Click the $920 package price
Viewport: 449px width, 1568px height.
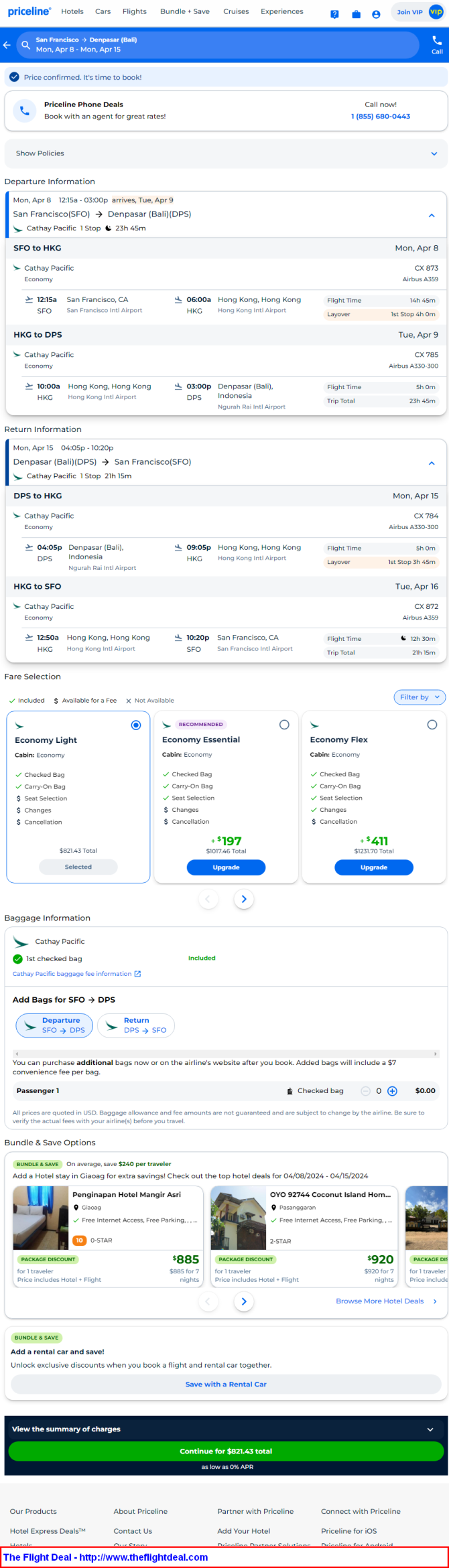click(x=381, y=1260)
